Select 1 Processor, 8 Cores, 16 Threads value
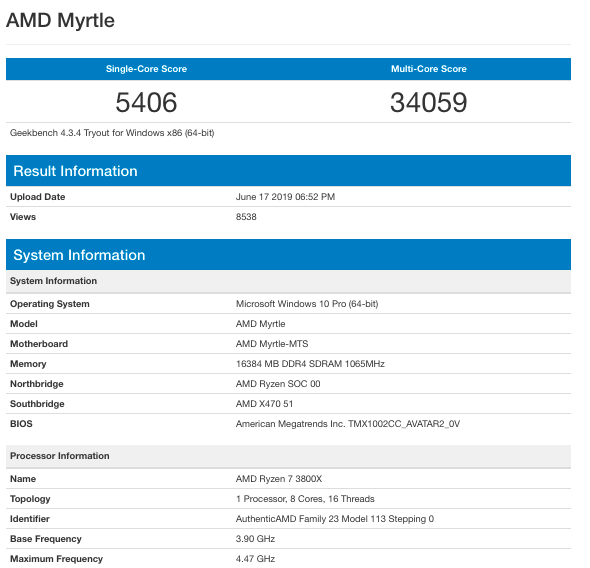Viewport: 590px width, 568px height. [305, 499]
